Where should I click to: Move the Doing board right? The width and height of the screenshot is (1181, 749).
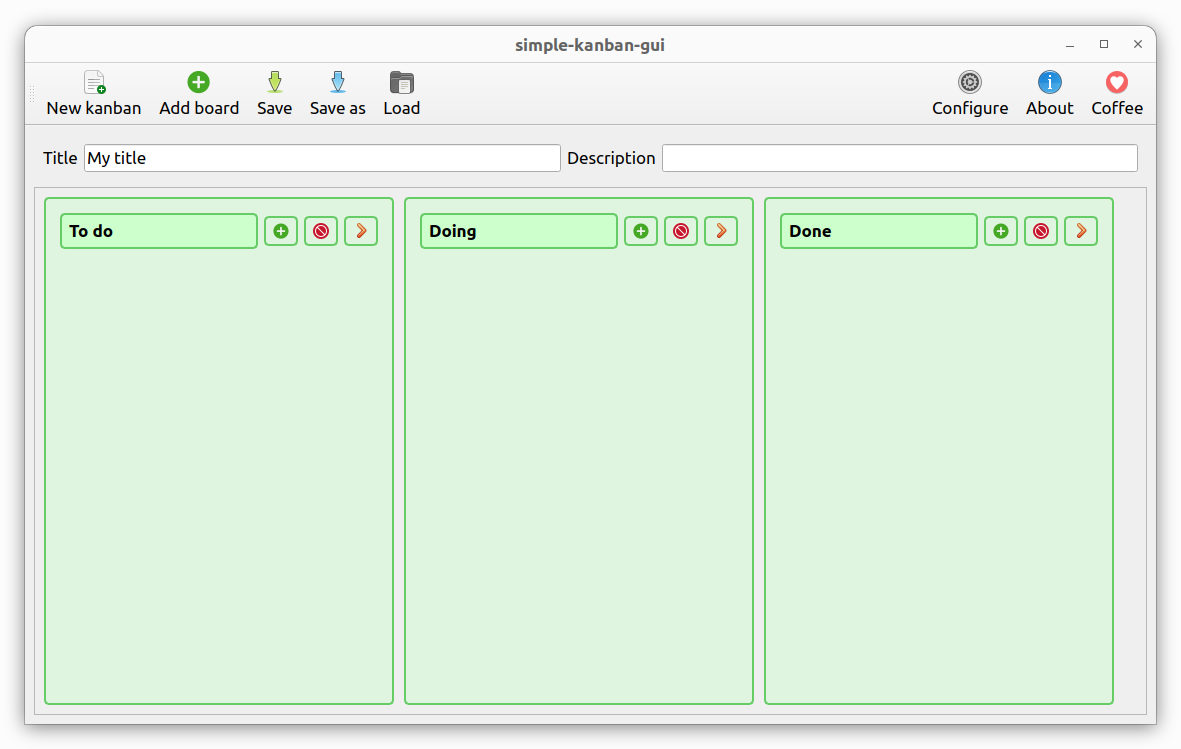point(721,231)
